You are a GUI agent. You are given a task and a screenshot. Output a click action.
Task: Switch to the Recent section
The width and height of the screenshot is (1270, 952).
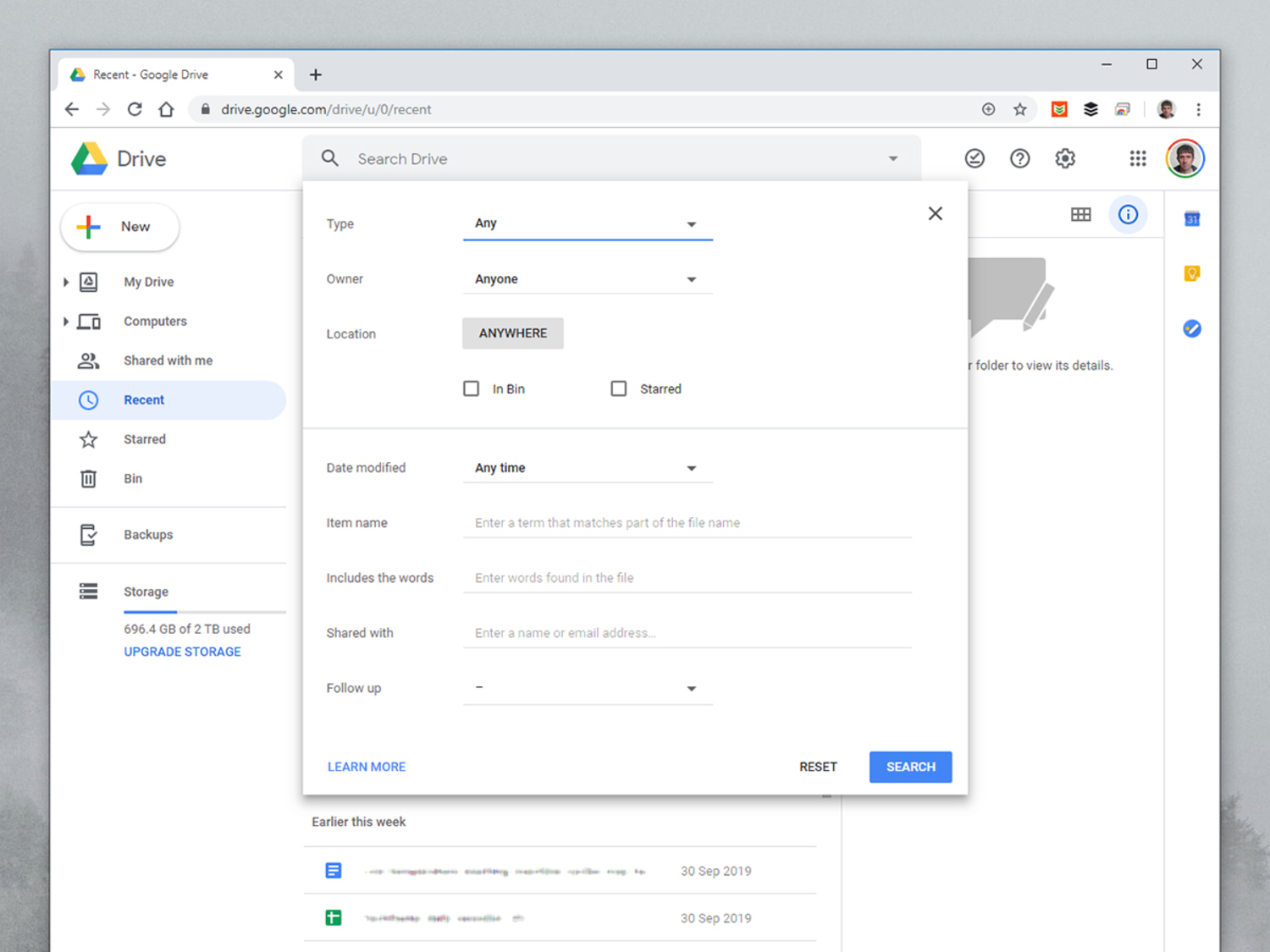tap(144, 399)
